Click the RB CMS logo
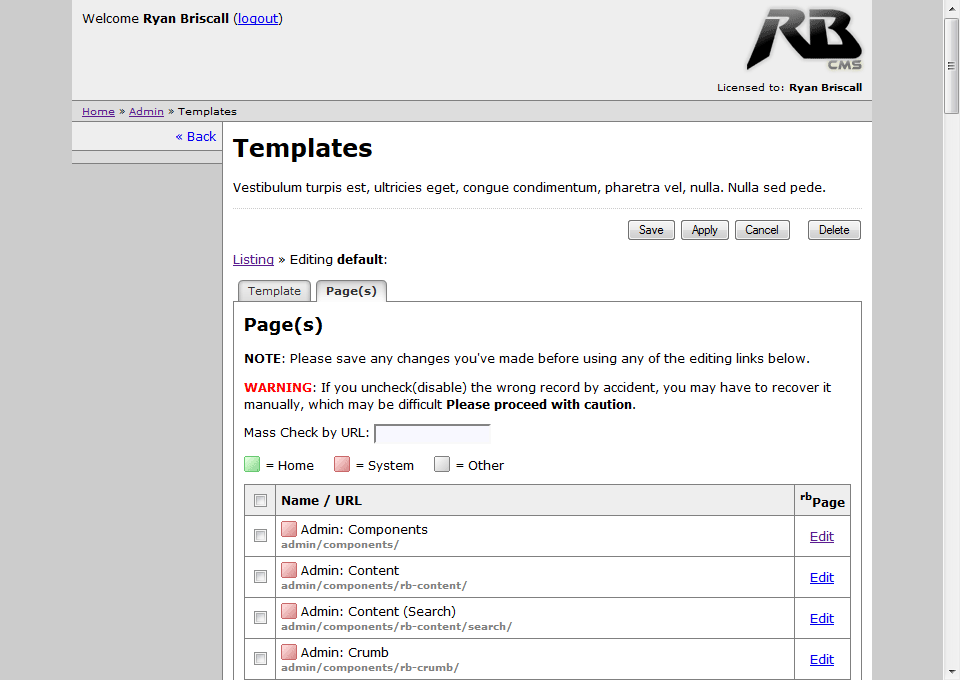 (803, 40)
